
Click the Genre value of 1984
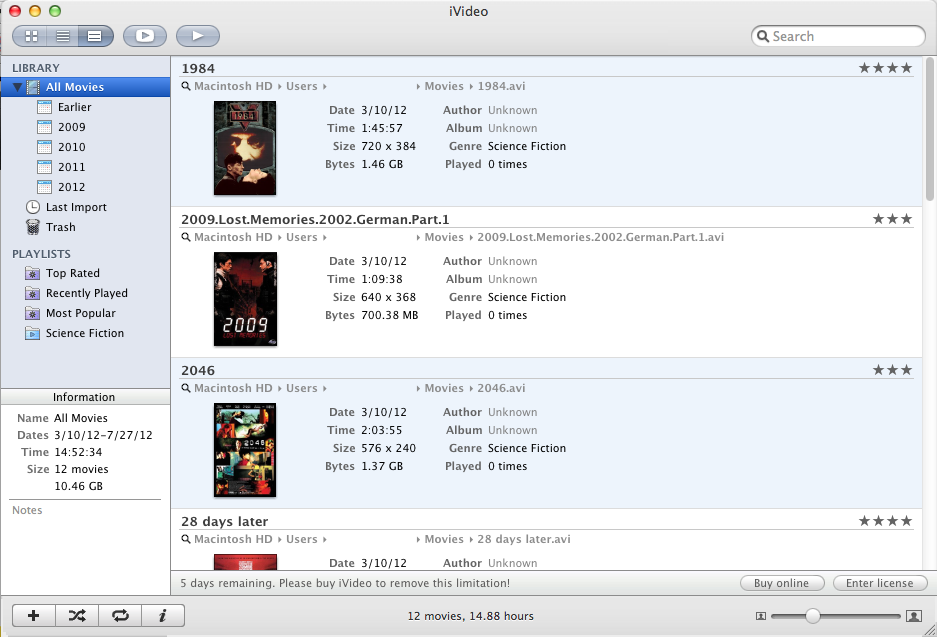coord(526,146)
